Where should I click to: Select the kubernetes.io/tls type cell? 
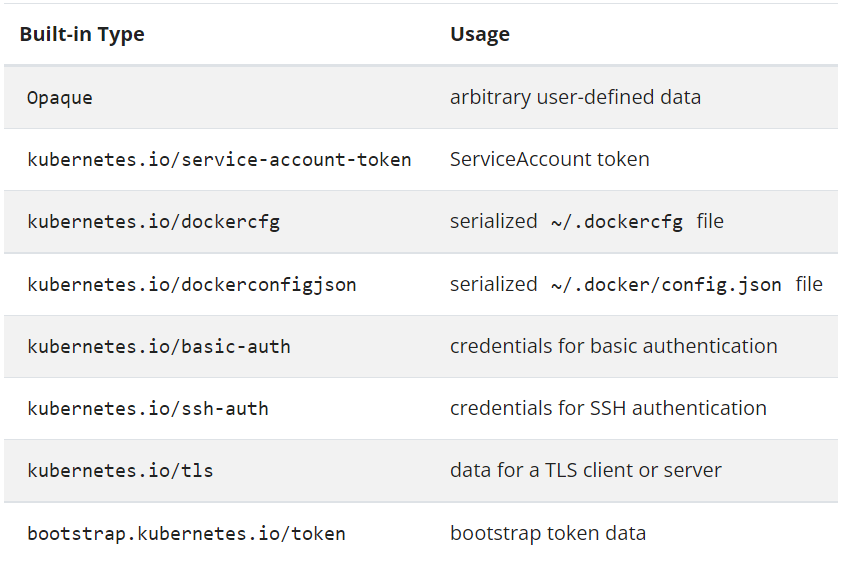click(120, 471)
